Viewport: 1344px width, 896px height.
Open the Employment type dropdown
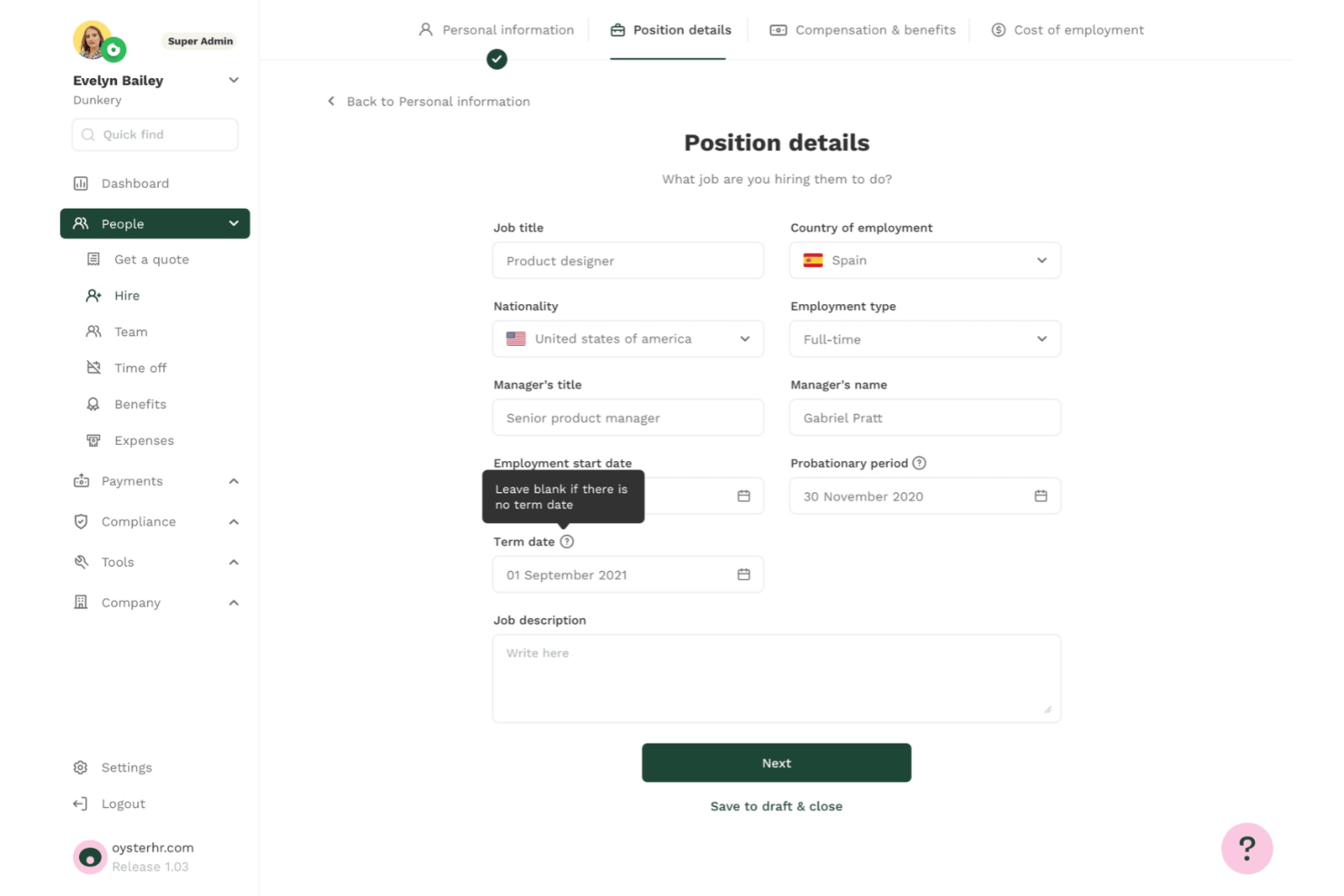[924, 339]
